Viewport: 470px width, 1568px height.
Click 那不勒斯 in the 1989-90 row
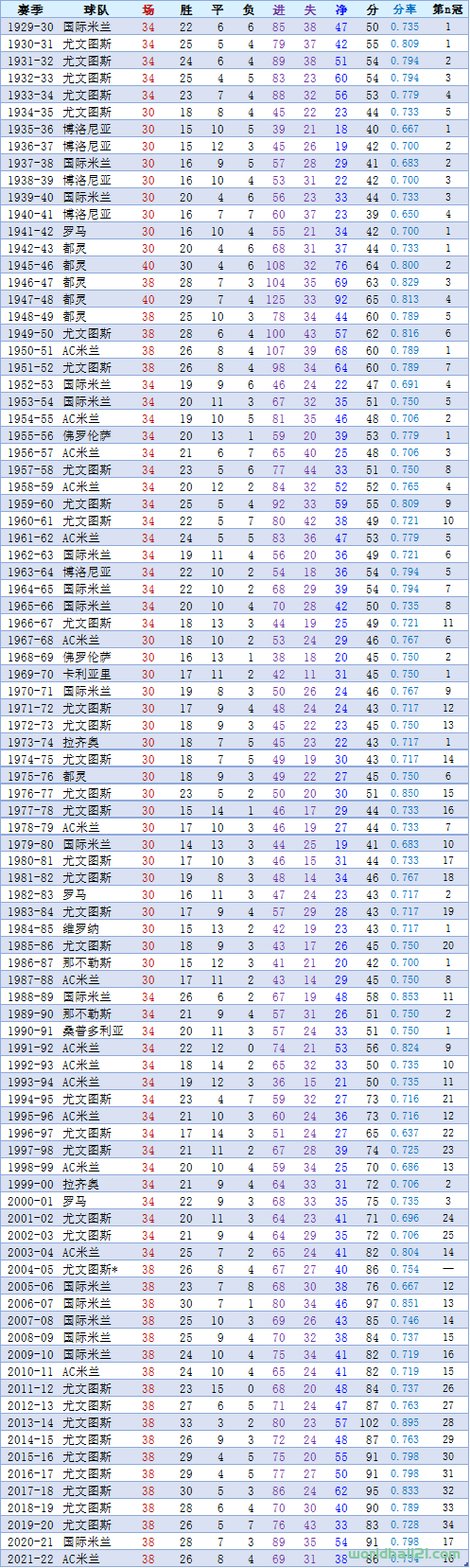(x=87, y=1013)
